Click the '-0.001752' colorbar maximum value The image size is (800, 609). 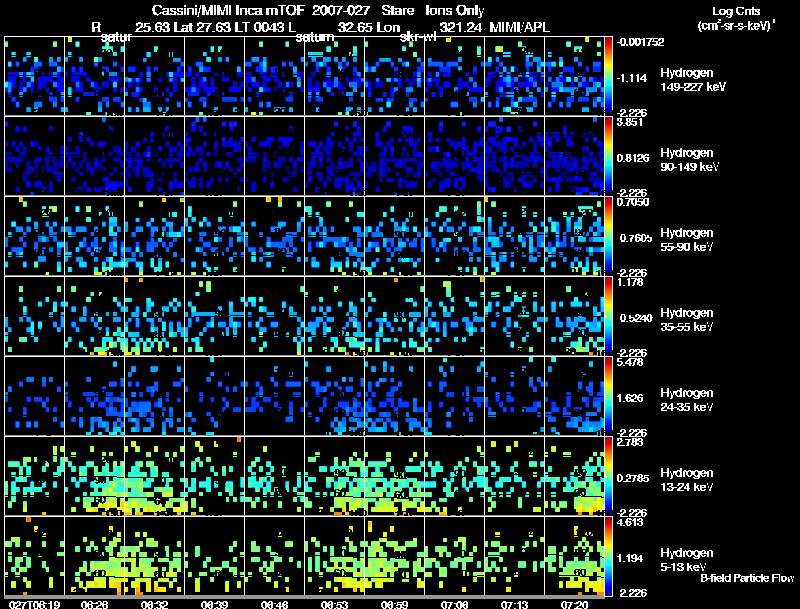point(640,42)
